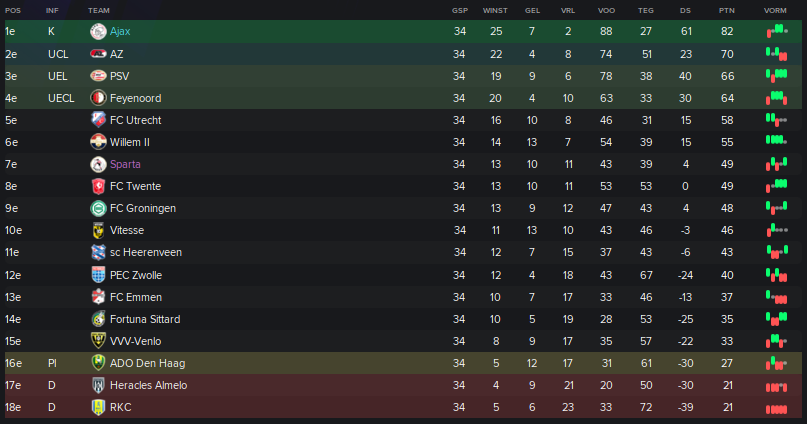This screenshot has width=807, height=424.
Task: Click the FC Utrecht club badge
Action: pos(98,120)
